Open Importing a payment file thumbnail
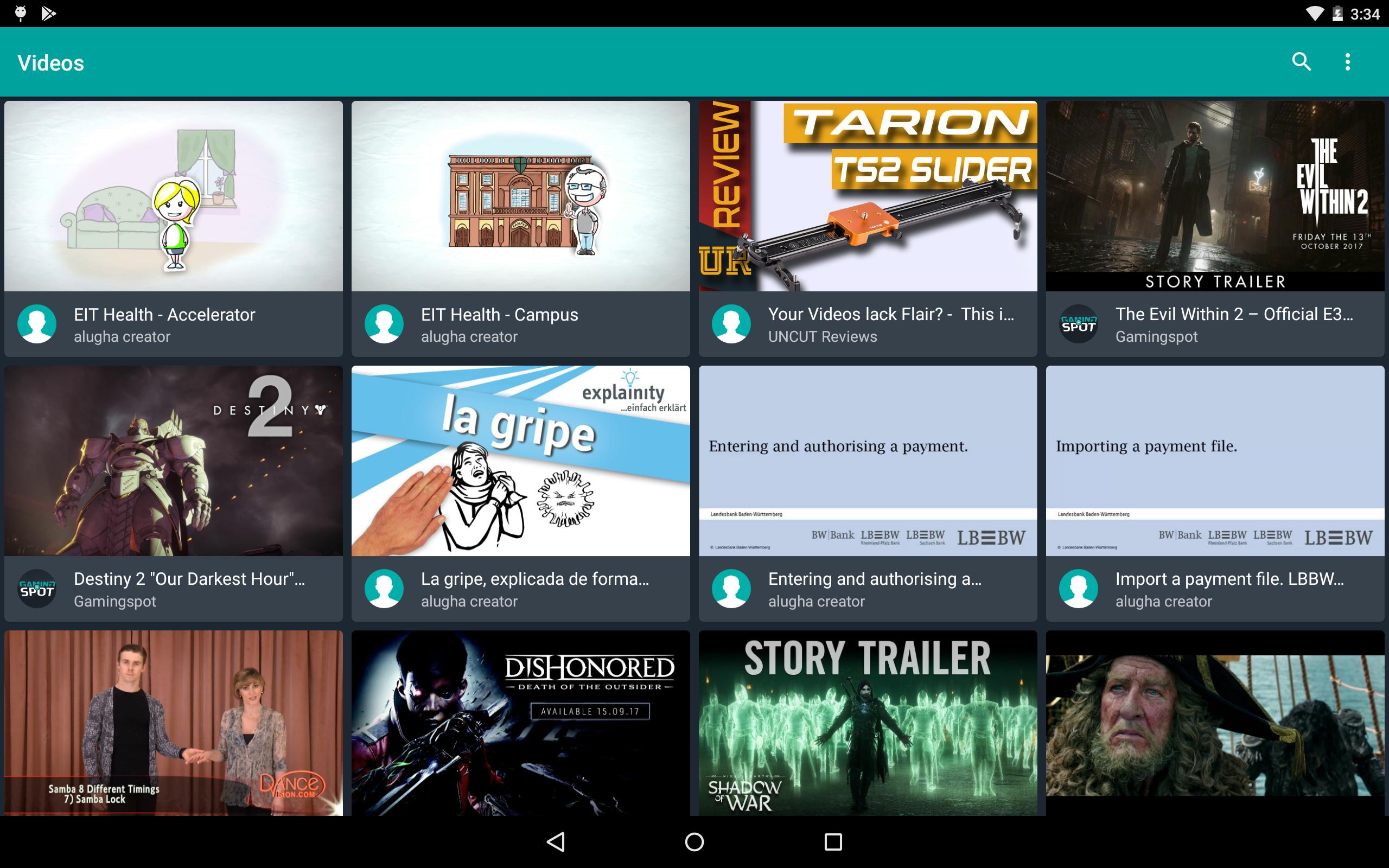 tap(1215, 461)
